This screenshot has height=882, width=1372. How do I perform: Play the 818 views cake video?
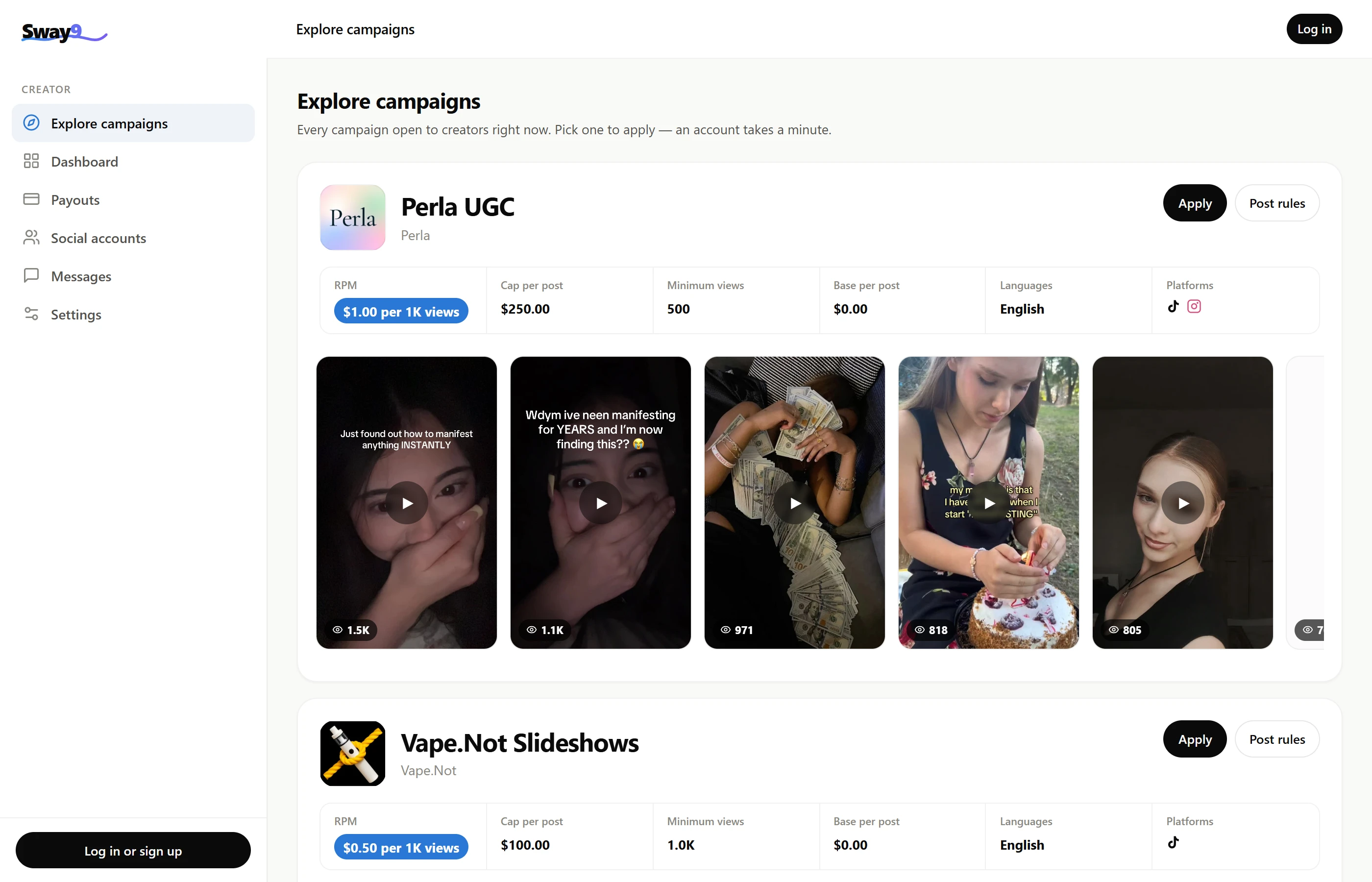pos(989,503)
